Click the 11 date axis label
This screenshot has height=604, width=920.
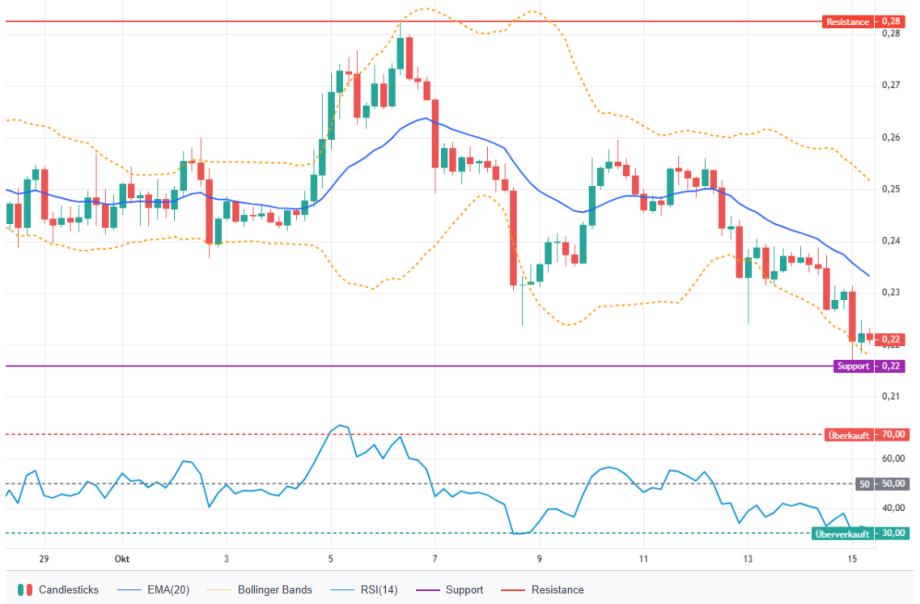[x=644, y=559]
